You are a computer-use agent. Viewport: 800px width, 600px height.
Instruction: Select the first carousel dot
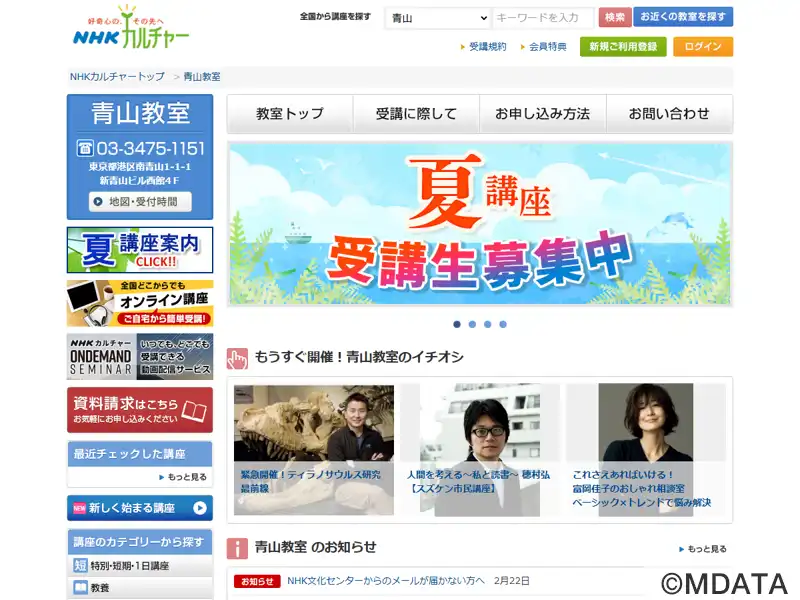click(457, 324)
